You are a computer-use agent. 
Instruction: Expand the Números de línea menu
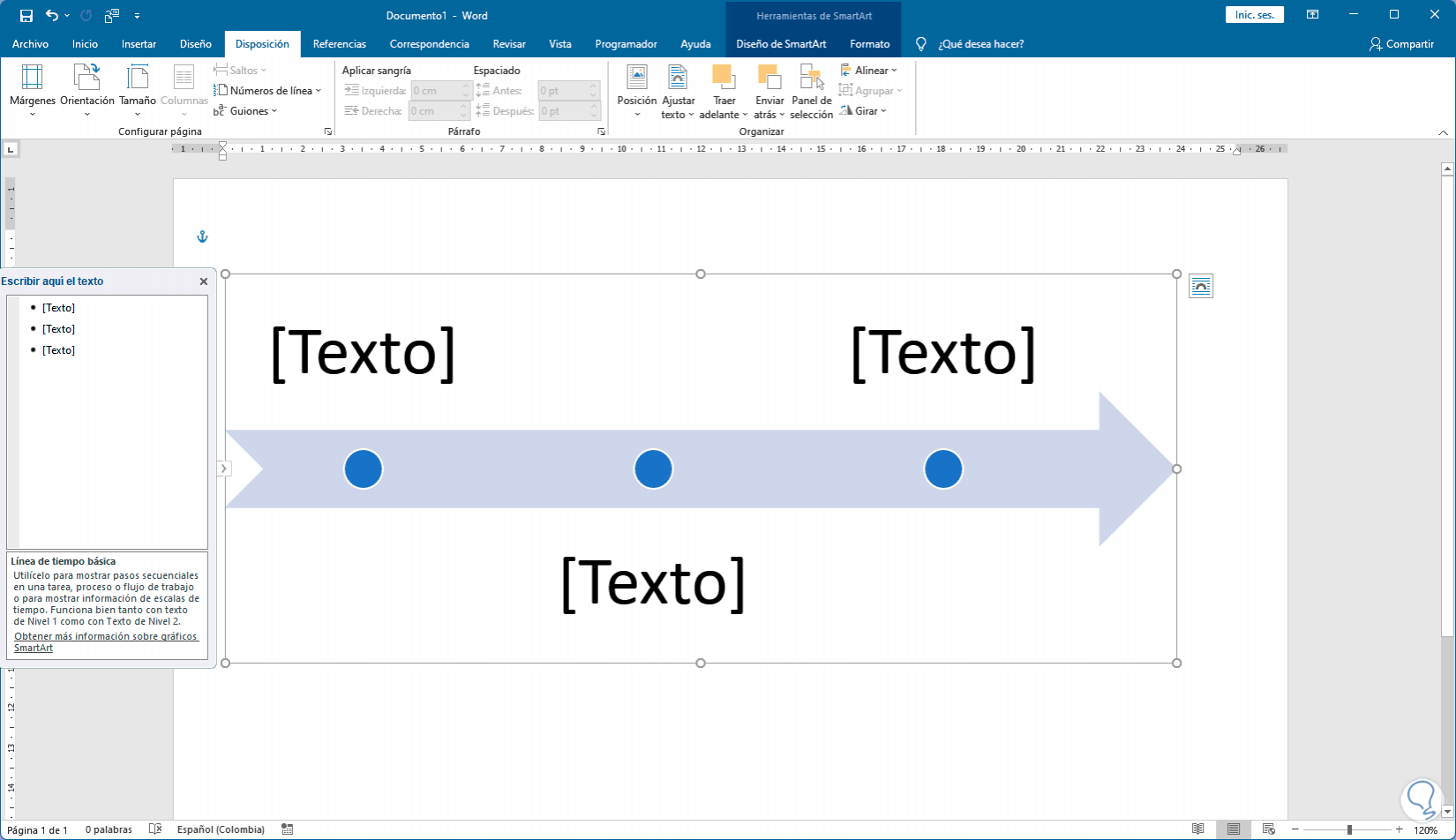pyautogui.click(x=267, y=90)
